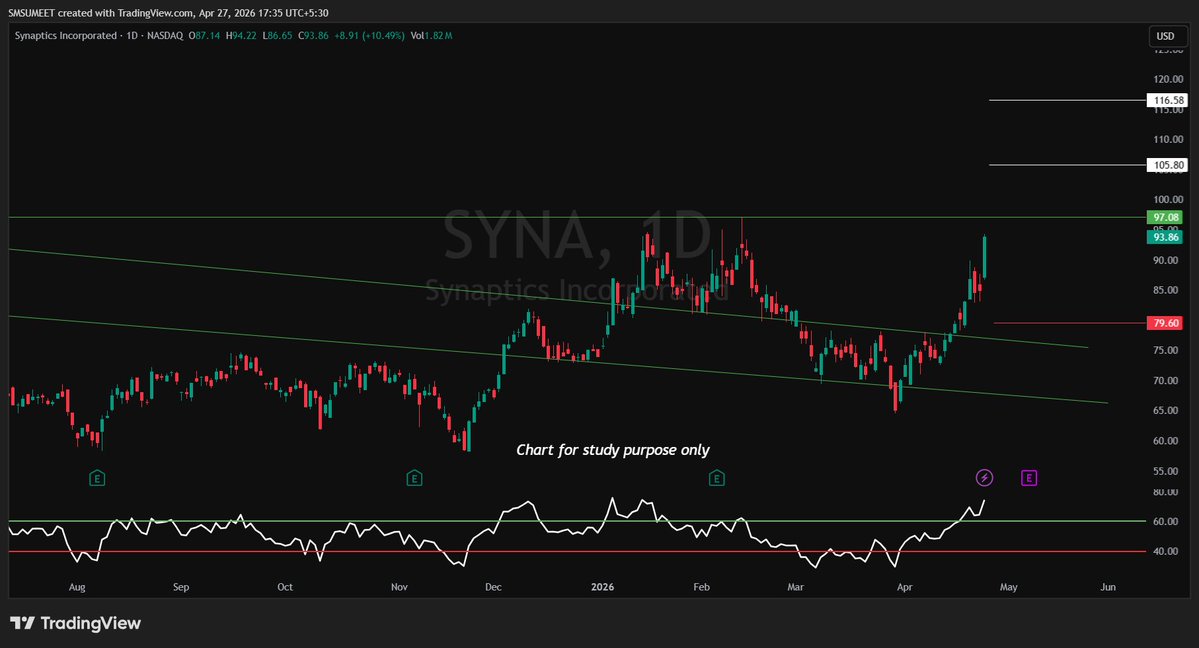
Task: Click the green earnings marker near August
Action: click(96, 478)
